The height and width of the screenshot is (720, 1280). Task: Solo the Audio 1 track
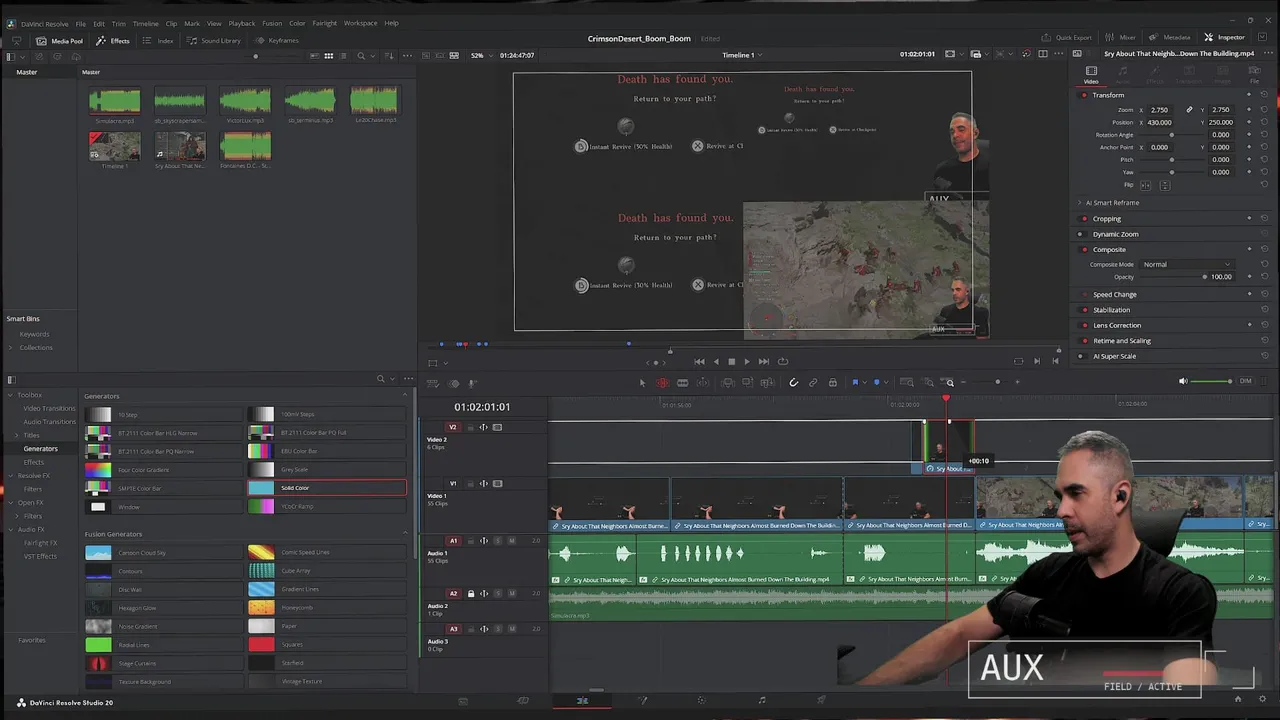tap(498, 541)
